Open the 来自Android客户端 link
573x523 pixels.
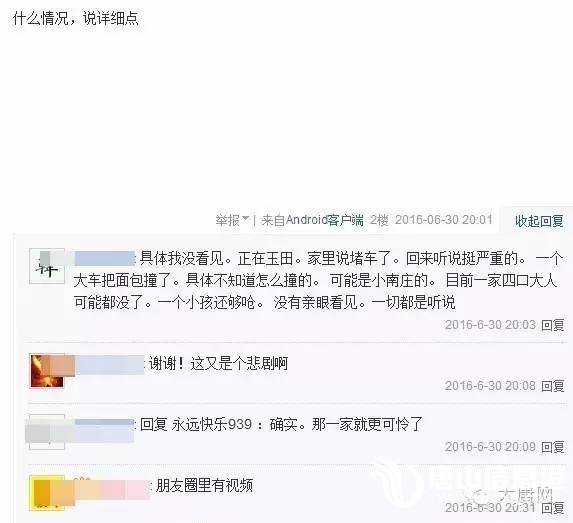[313, 220]
